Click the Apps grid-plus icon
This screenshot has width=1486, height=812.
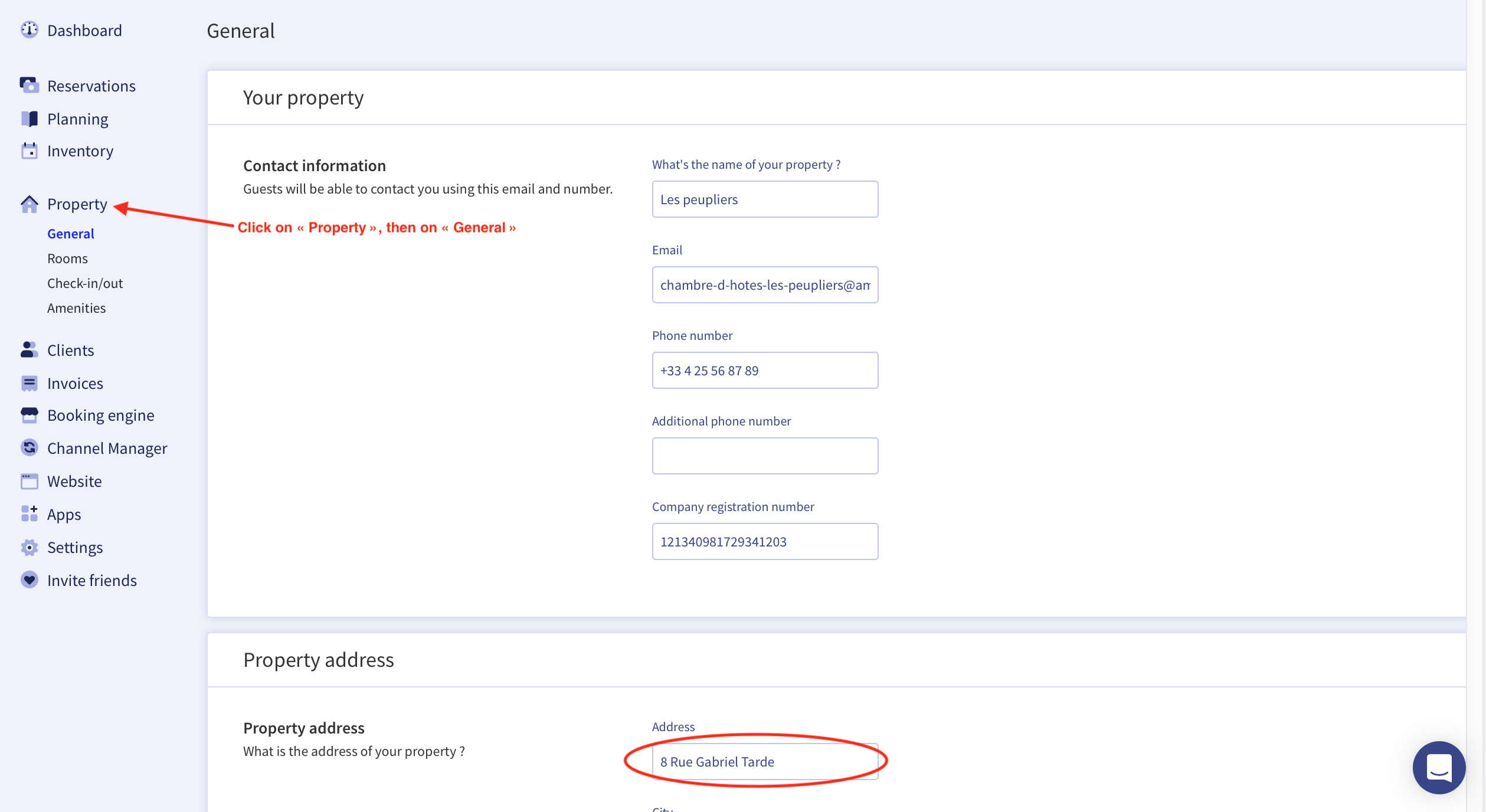point(29,514)
